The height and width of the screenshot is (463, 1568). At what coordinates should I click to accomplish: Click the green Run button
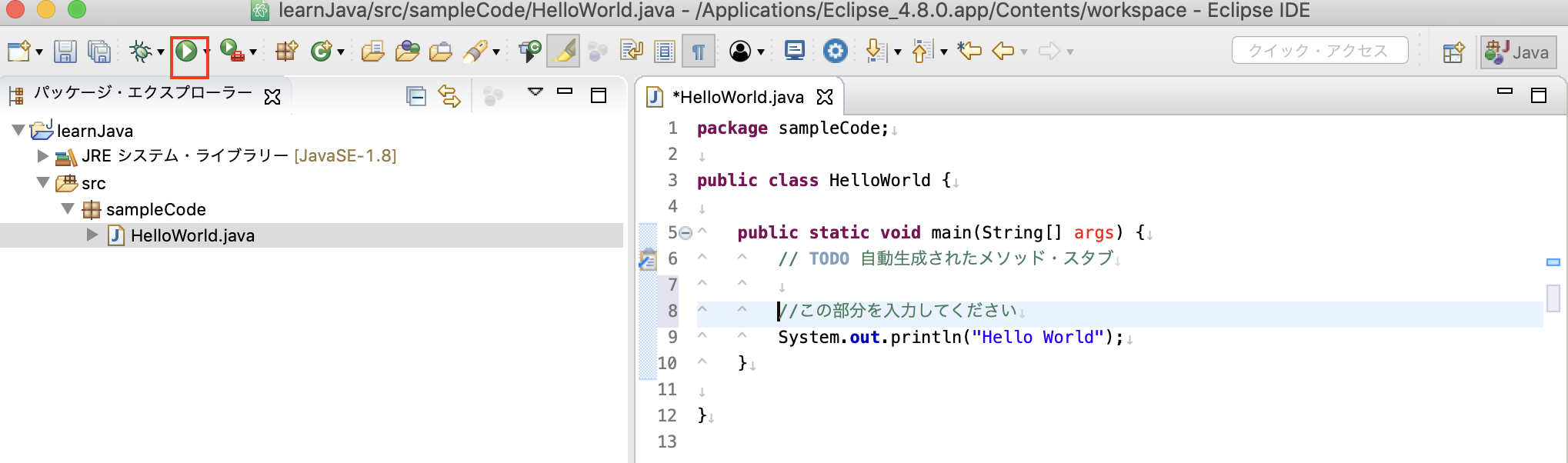(x=186, y=52)
